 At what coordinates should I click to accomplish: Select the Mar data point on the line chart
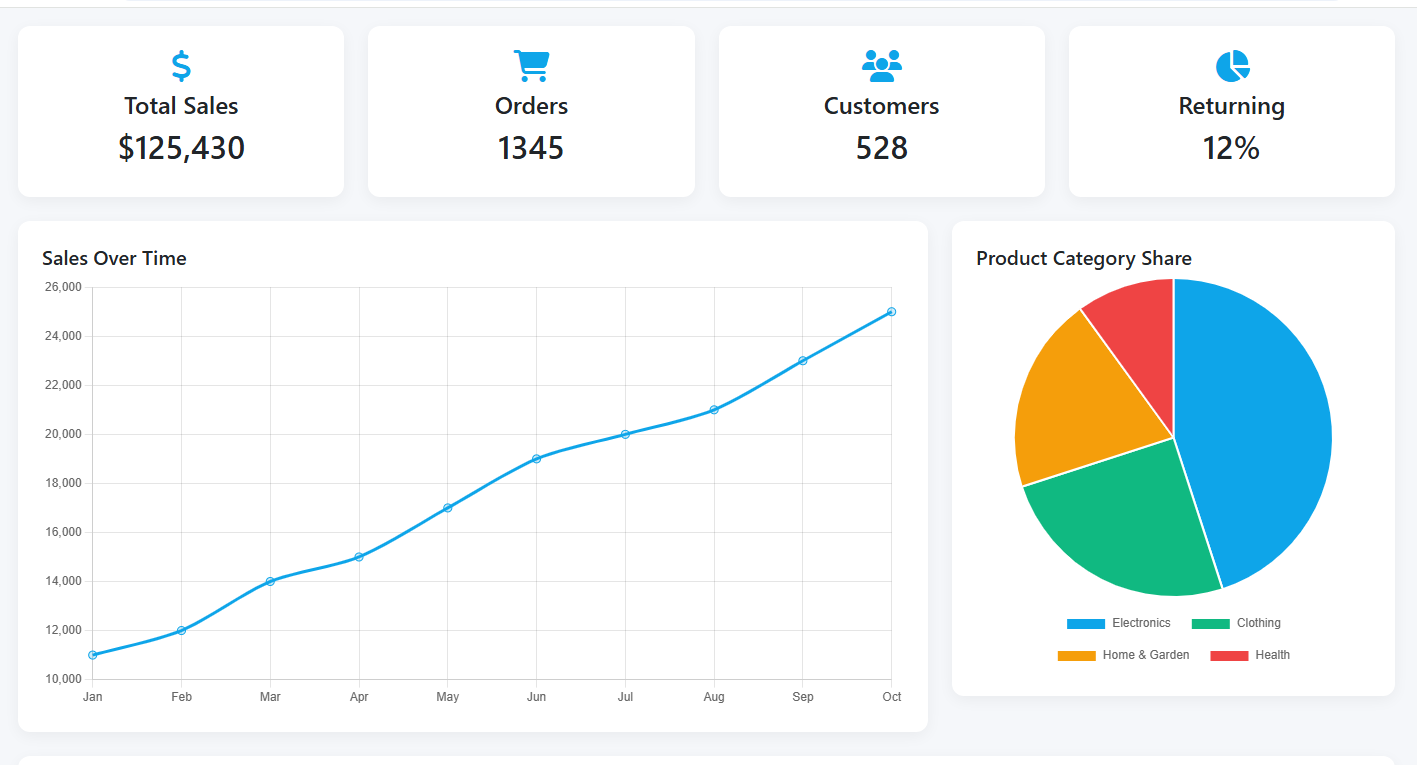pos(270,581)
